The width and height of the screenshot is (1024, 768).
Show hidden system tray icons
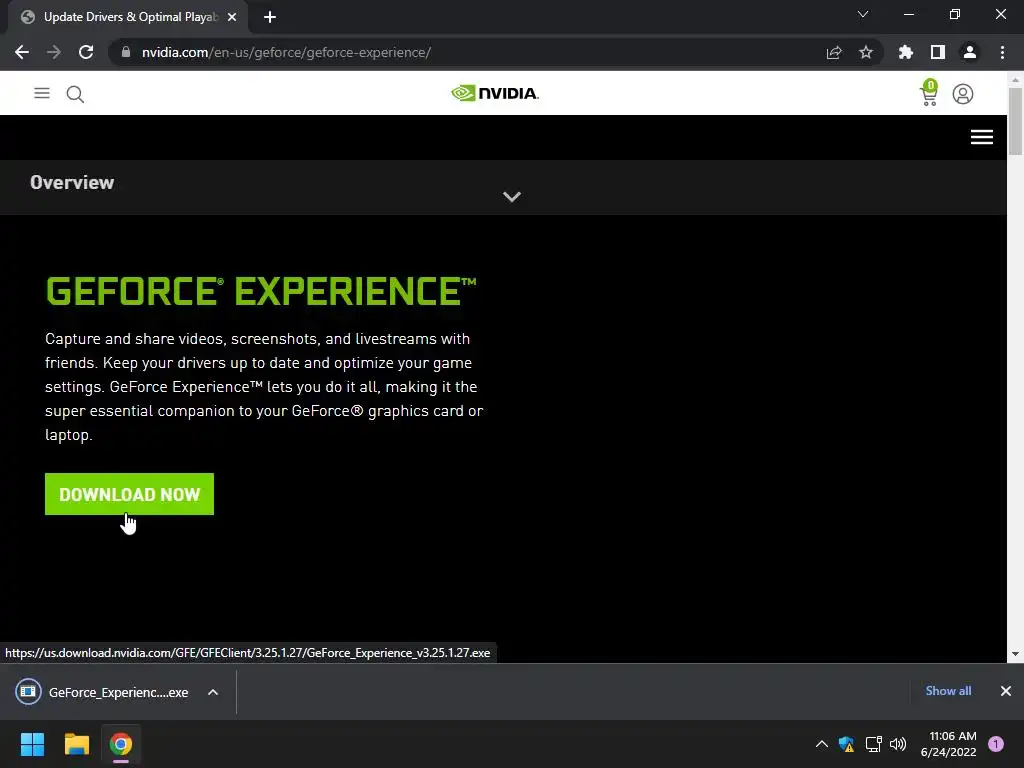tap(822, 744)
